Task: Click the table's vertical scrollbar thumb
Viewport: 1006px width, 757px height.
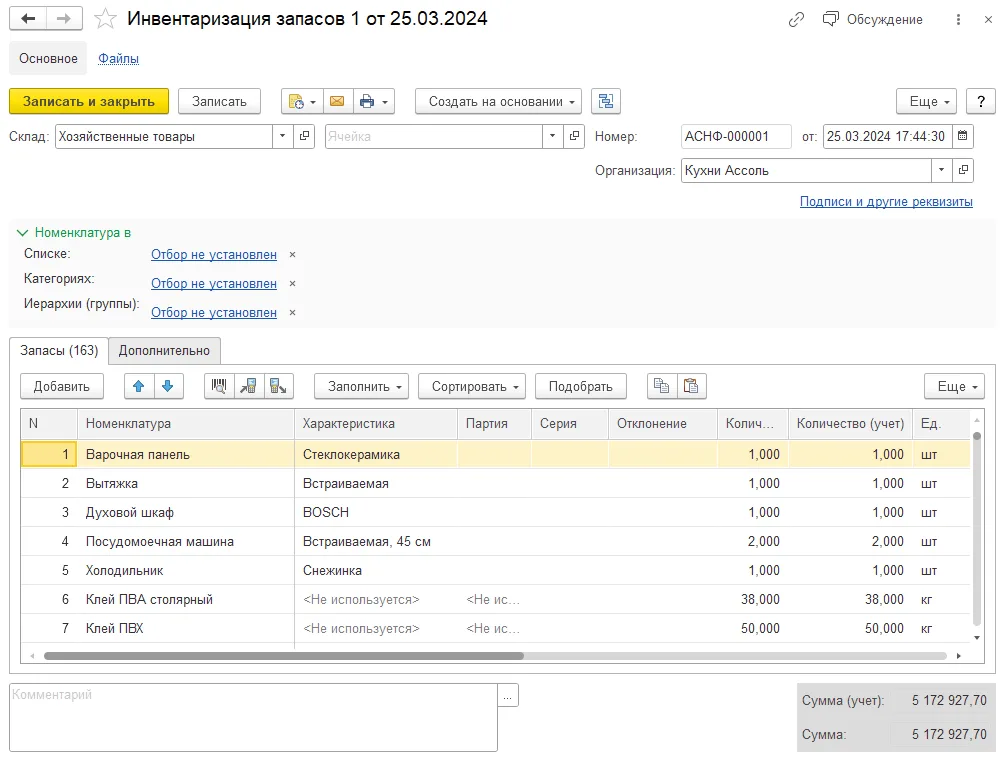Action: pyautogui.click(x=976, y=436)
